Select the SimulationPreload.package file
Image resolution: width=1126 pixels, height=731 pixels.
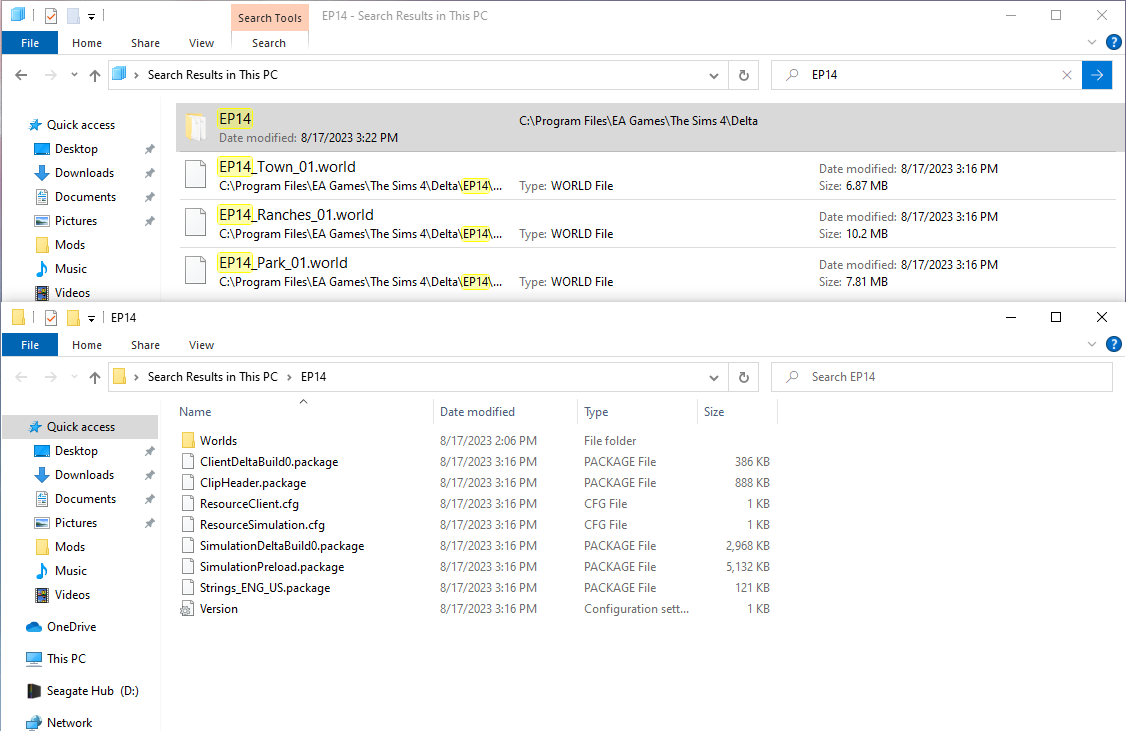pyautogui.click(x=271, y=567)
